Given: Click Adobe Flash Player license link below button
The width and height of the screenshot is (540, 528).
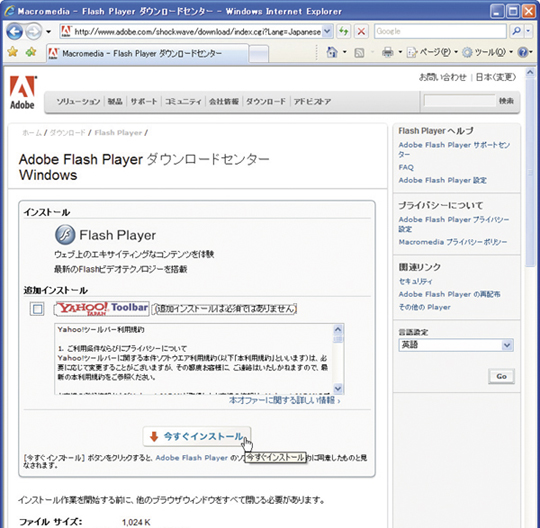Looking at the screenshot, I should pyautogui.click(x=191, y=458).
